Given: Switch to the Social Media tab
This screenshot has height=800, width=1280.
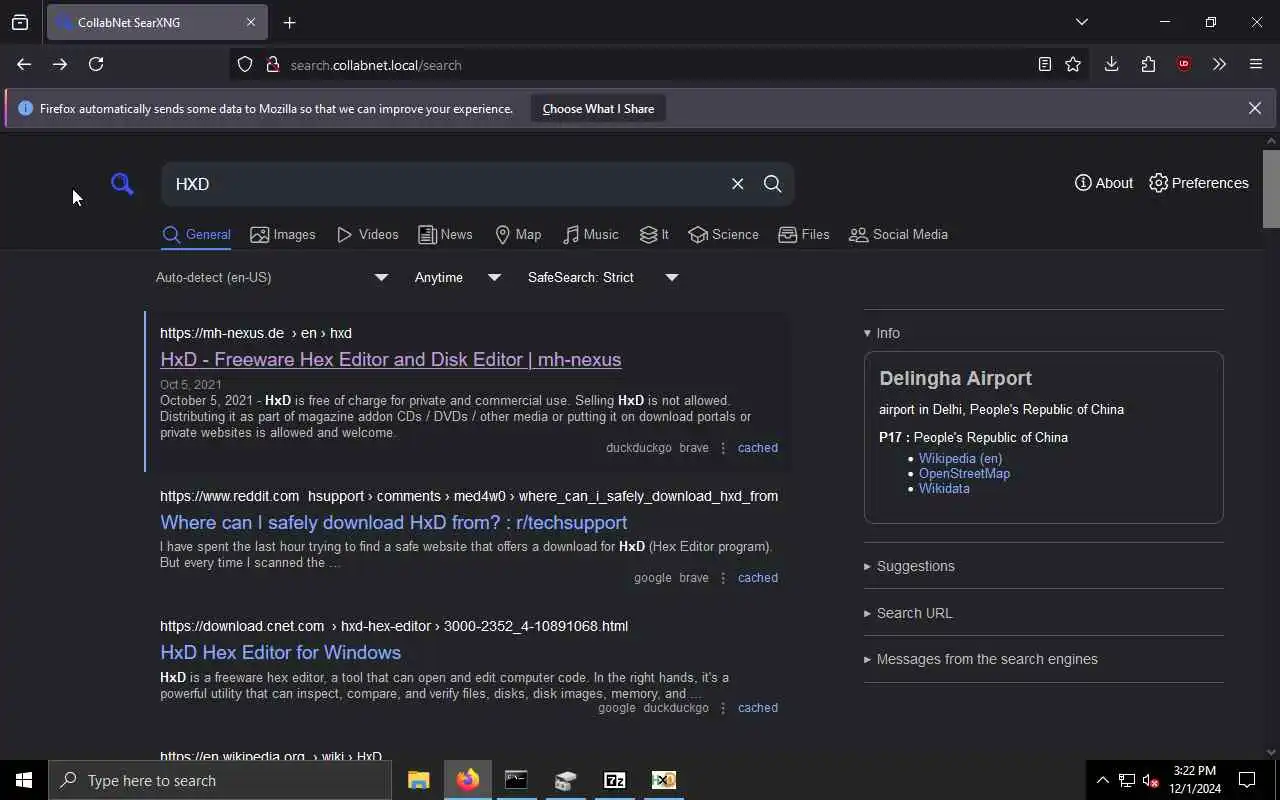Looking at the screenshot, I should 898,235.
